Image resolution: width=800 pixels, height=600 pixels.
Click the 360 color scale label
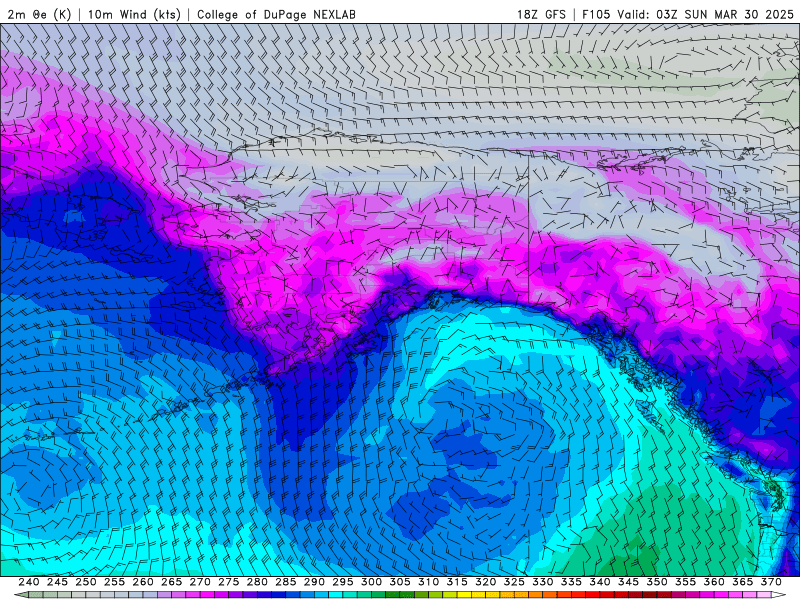coord(714,582)
